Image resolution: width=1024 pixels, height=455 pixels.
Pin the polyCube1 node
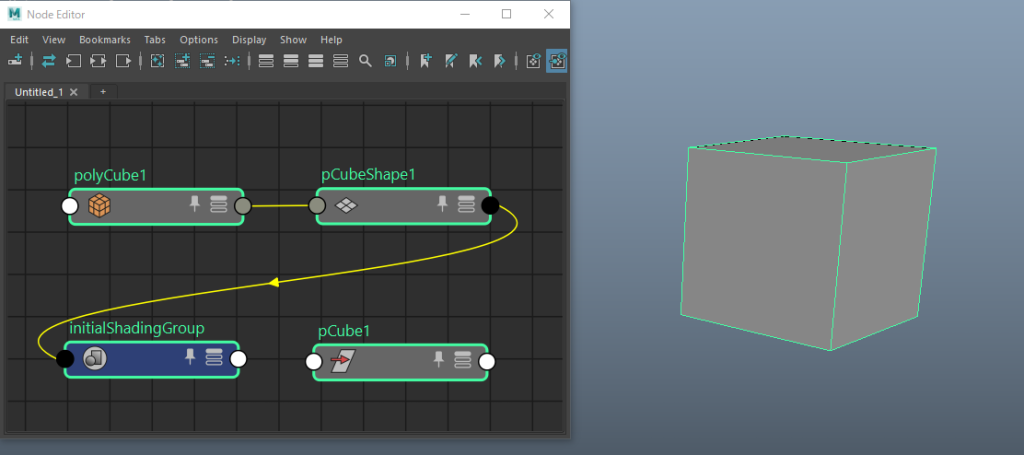tap(194, 203)
